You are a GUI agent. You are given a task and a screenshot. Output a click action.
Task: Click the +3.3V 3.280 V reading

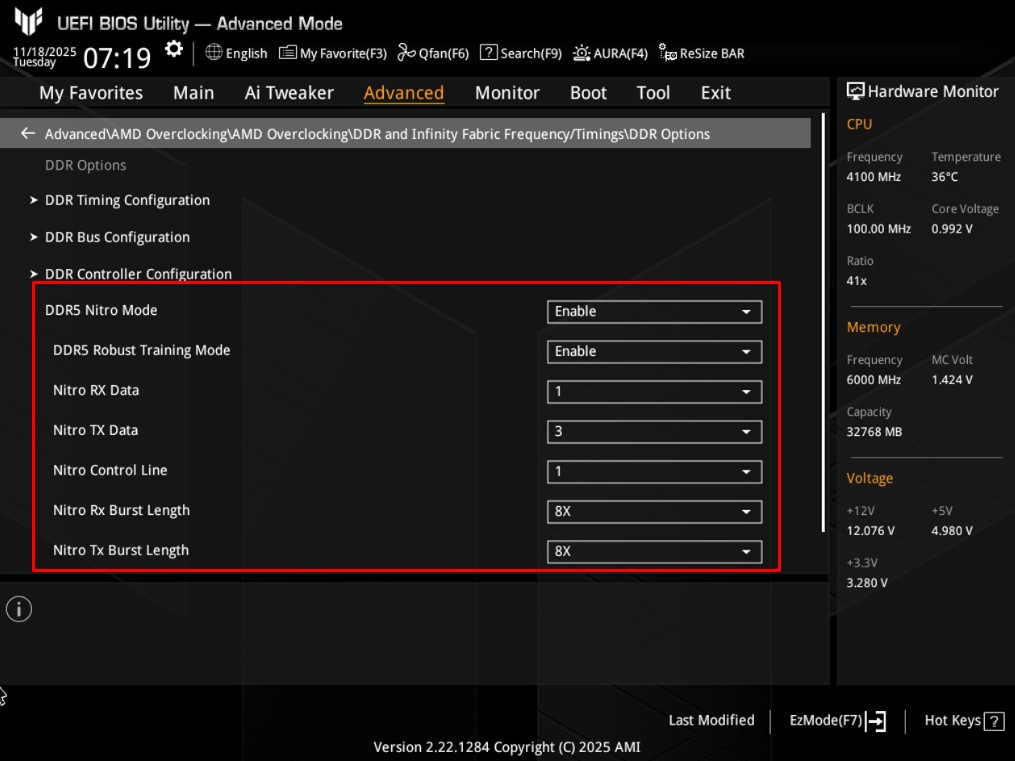(x=867, y=582)
